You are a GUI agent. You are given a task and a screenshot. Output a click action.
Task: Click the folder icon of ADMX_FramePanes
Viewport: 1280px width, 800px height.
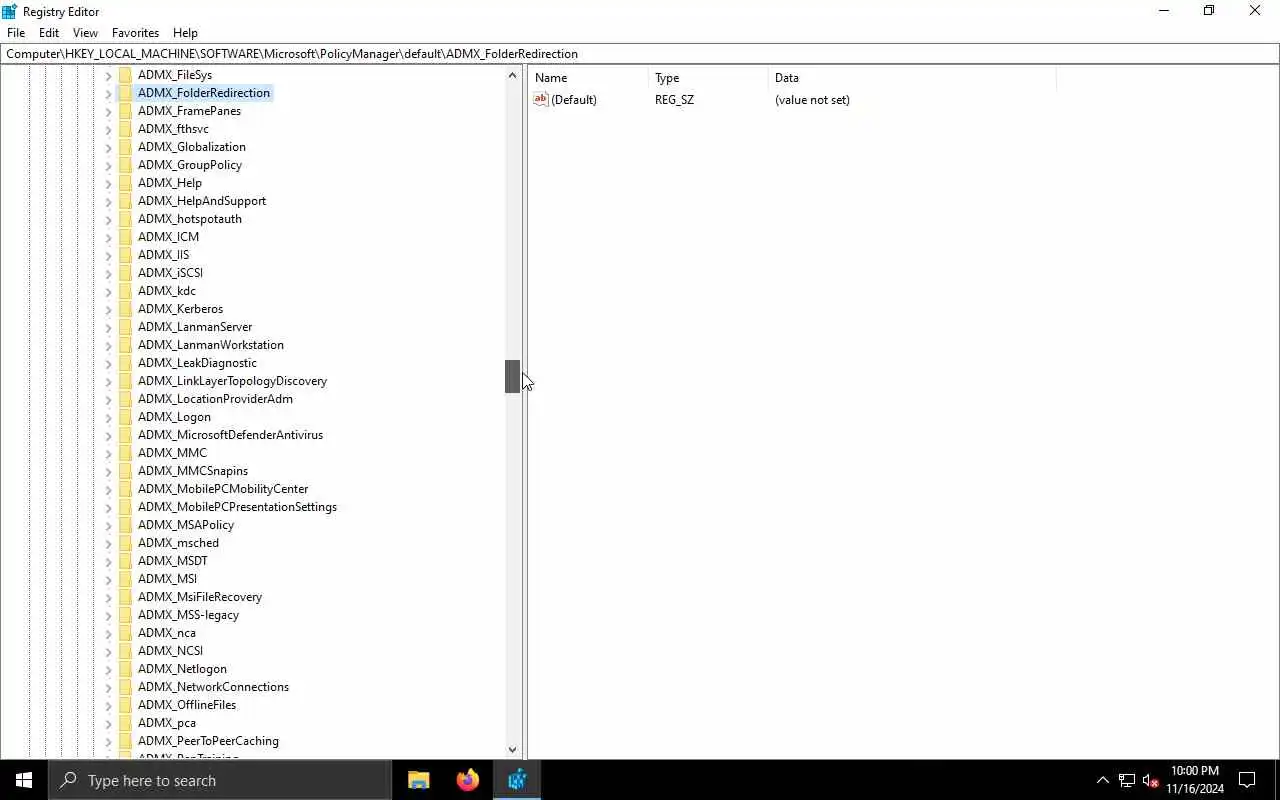tap(125, 111)
